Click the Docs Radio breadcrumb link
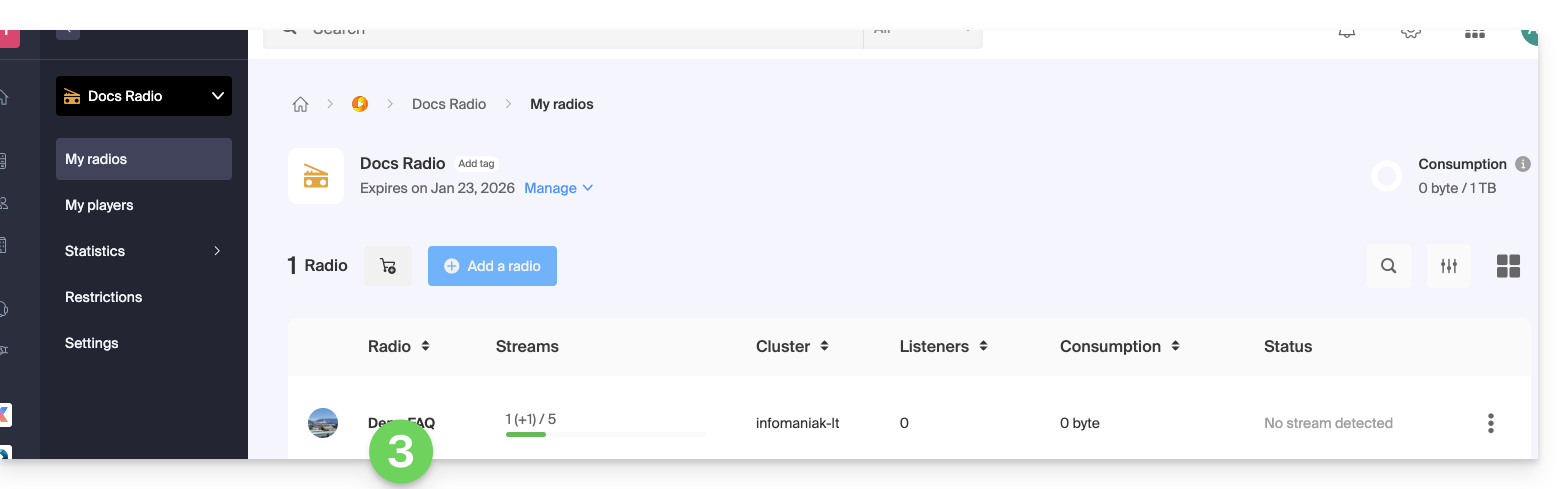Image resolution: width=1568 pixels, height=489 pixels. point(449,104)
